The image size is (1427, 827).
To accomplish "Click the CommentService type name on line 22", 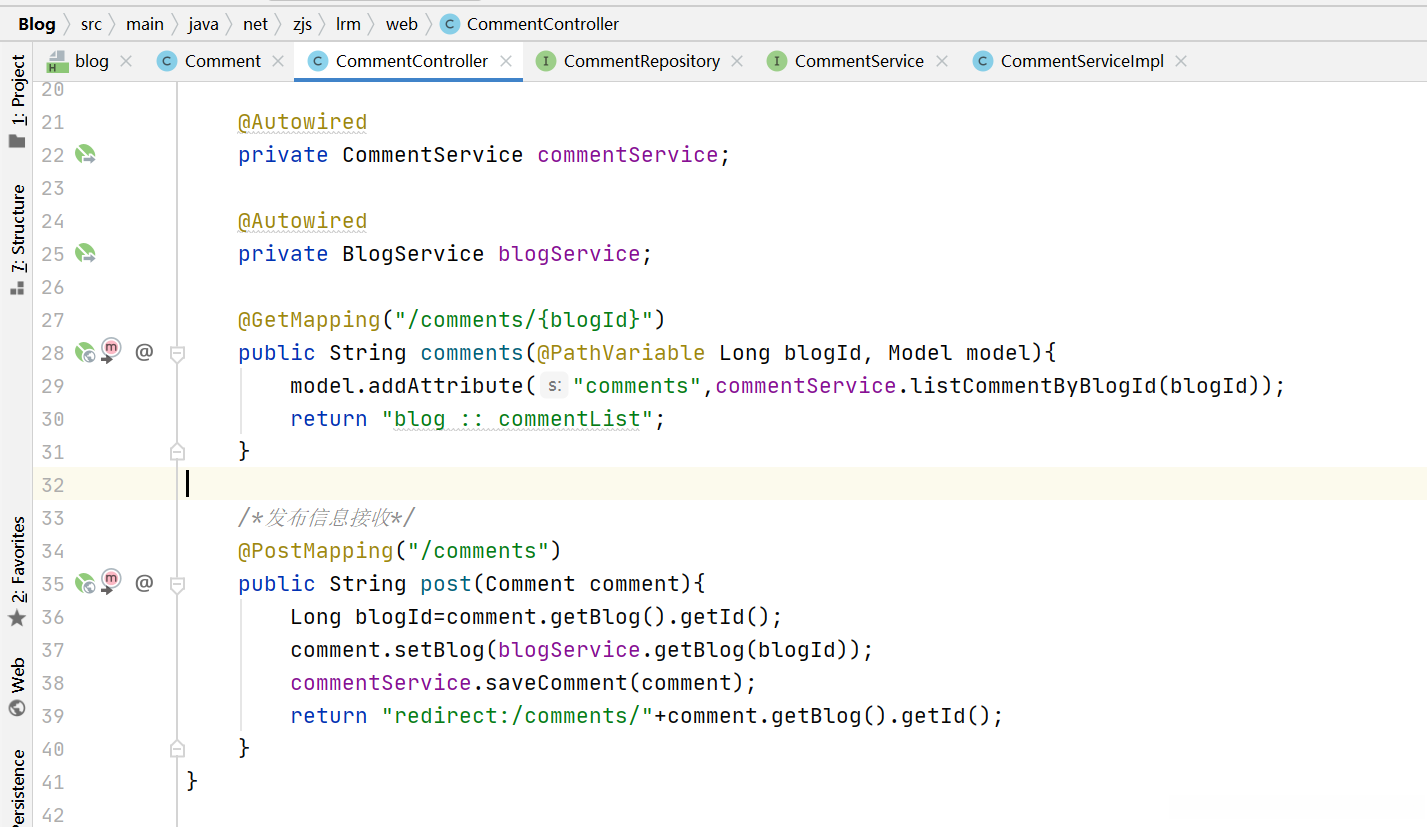I will tap(433, 155).
